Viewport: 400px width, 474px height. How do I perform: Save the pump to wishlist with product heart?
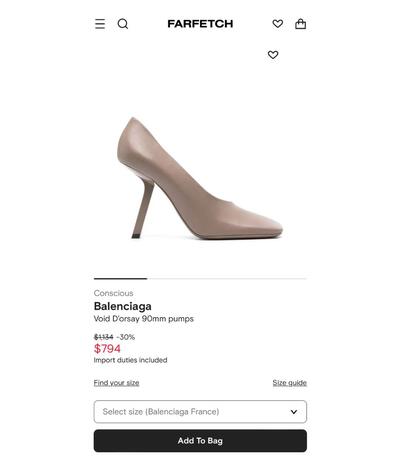pos(273,55)
